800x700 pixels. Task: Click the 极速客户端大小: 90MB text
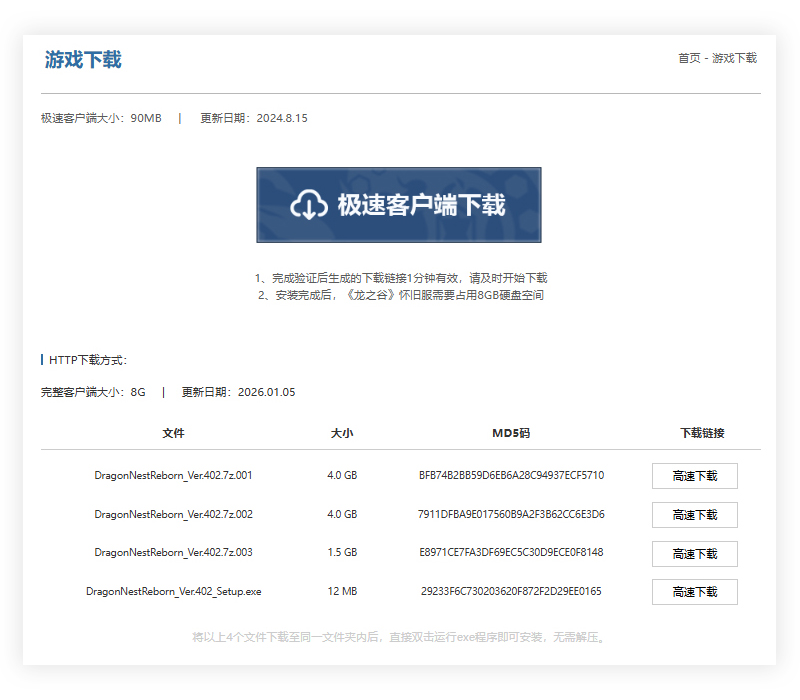coord(101,118)
